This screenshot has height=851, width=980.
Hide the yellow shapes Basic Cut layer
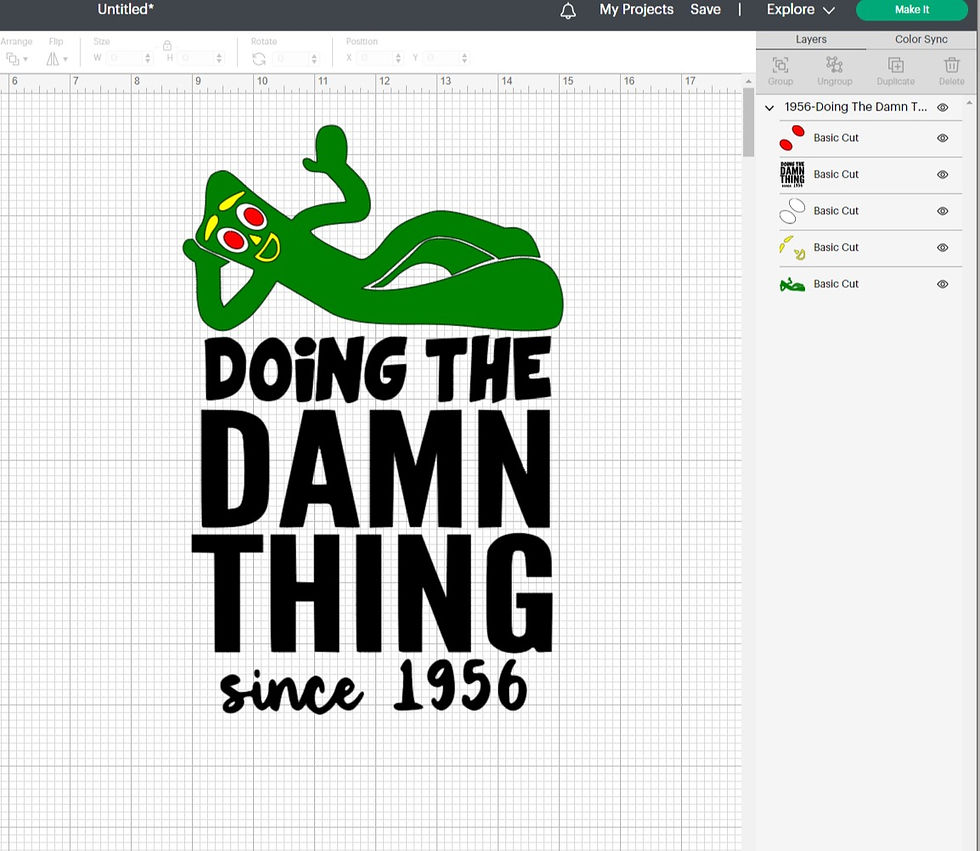(942, 247)
